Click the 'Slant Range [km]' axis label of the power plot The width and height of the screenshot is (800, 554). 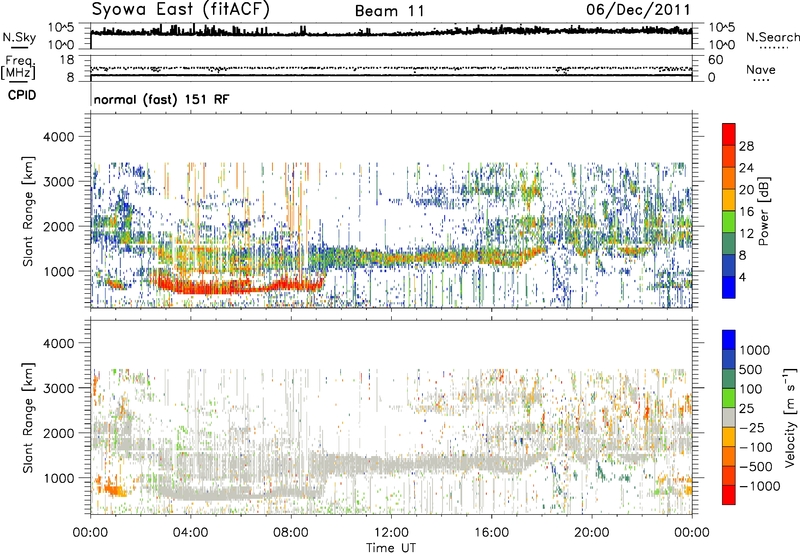[x=28, y=211]
